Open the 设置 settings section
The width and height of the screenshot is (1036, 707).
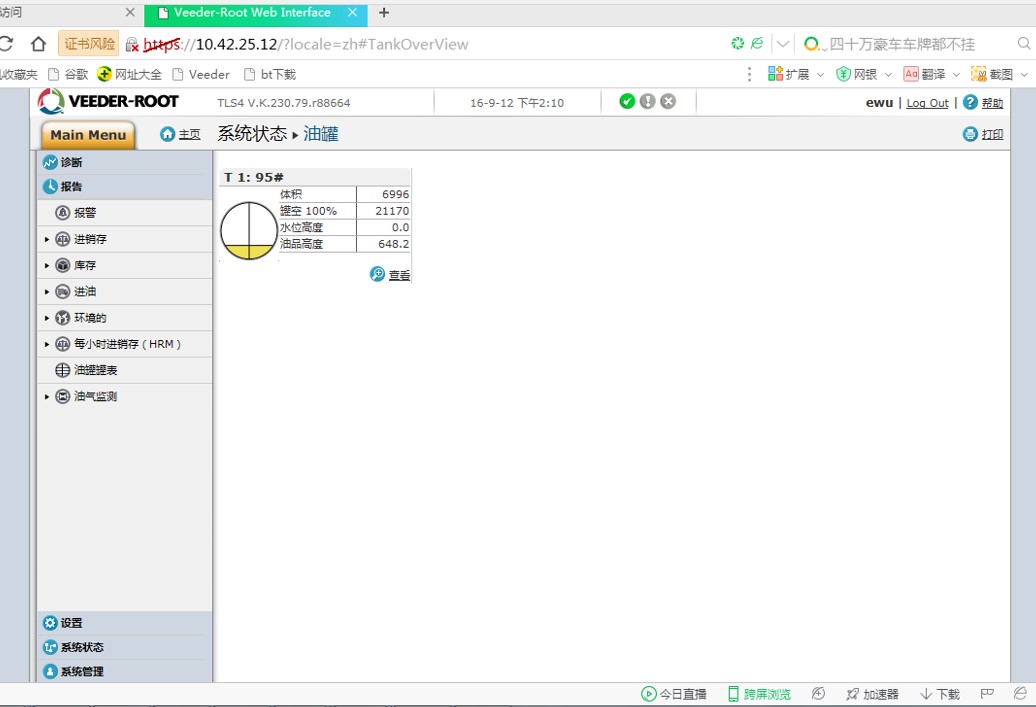click(71, 623)
